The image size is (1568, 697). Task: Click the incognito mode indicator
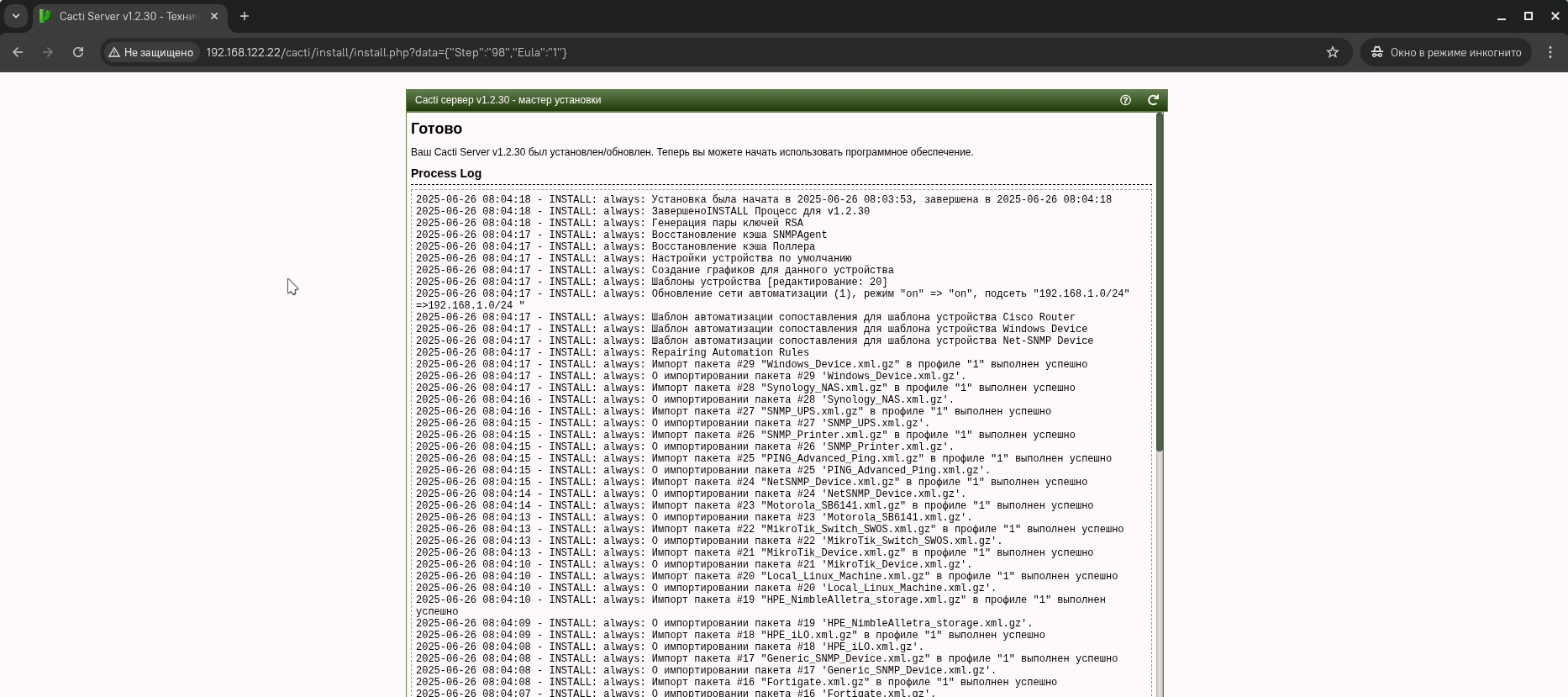(1446, 52)
